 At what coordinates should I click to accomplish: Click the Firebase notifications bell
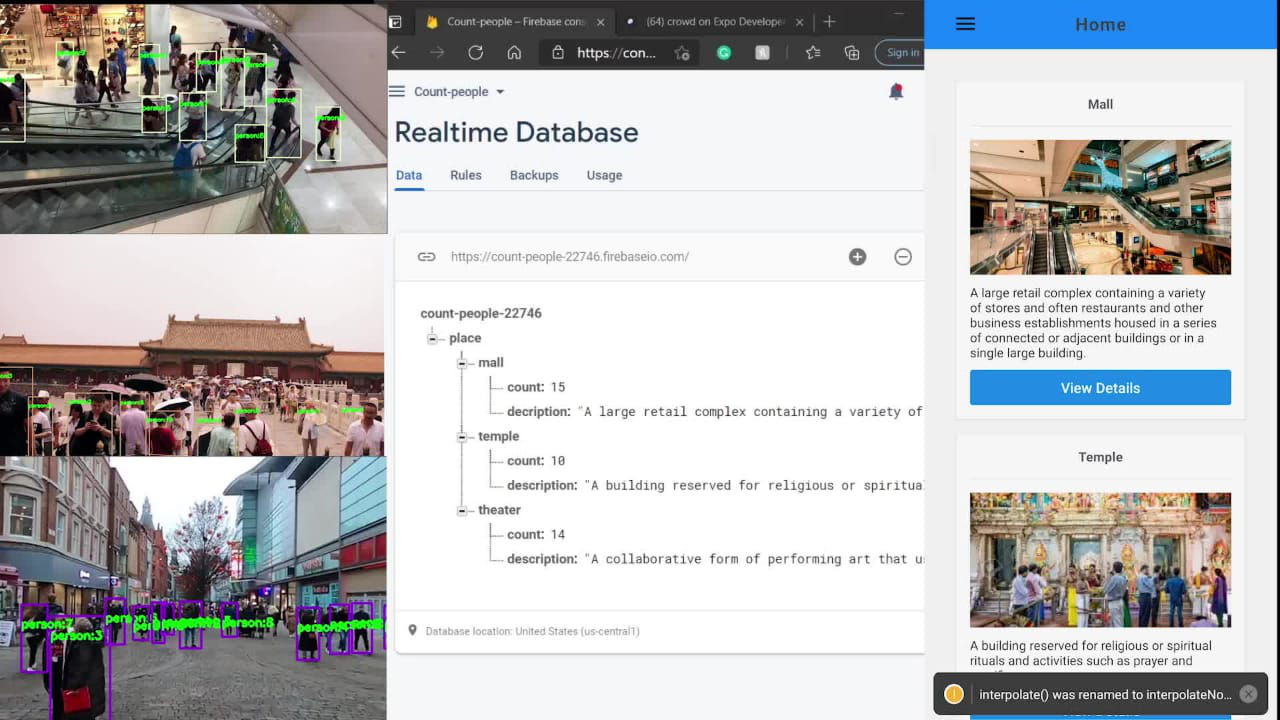pyautogui.click(x=896, y=92)
